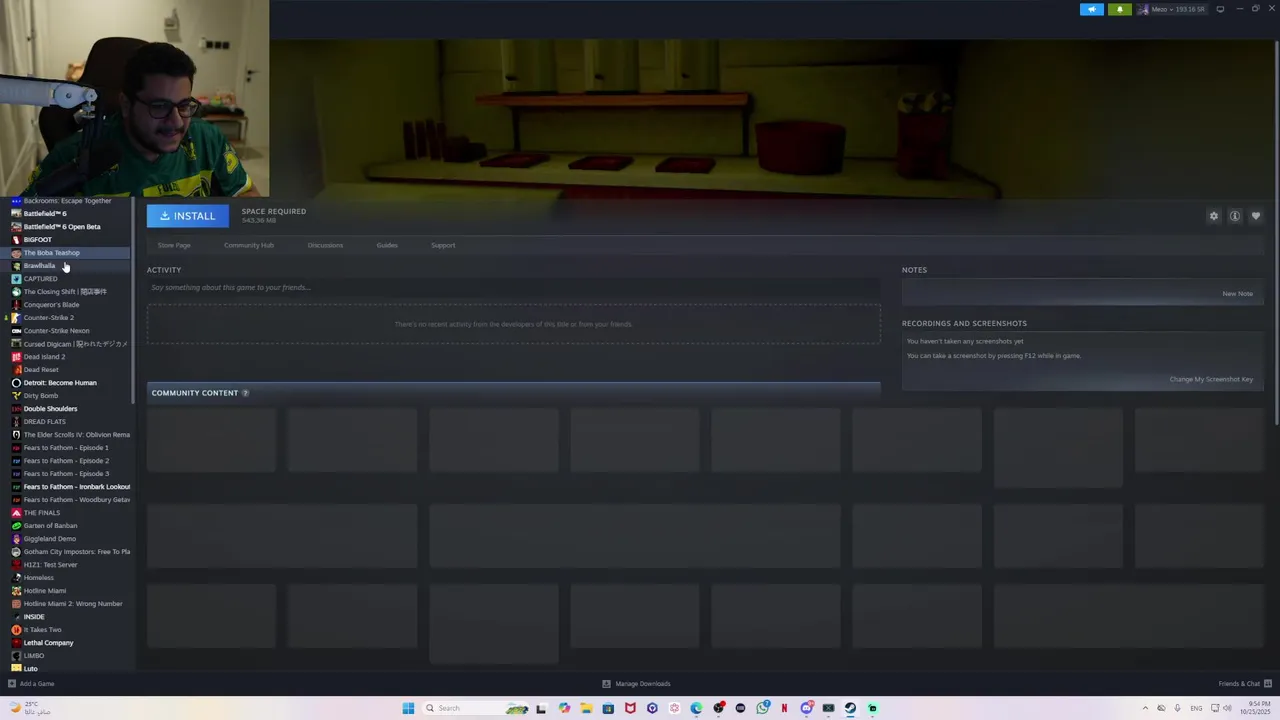This screenshot has height=720, width=1280.
Task: Select INSIDE in library list
Action: click(66, 617)
